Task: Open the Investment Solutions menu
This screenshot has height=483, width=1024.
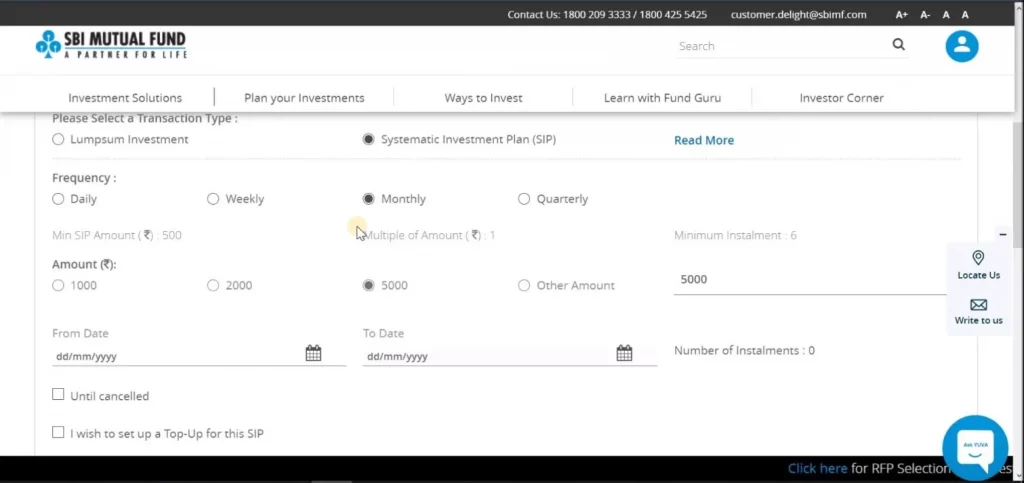Action: pyautogui.click(x=125, y=98)
